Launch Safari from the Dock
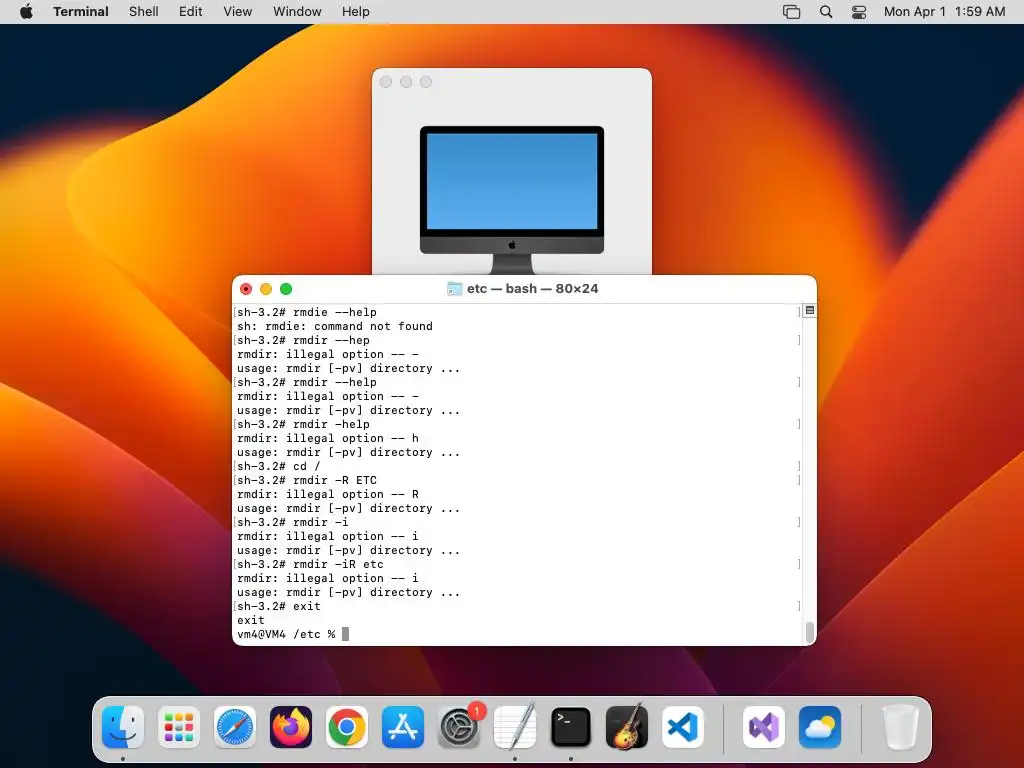This screenshot has height=768, width=1024. click(235, 727)
